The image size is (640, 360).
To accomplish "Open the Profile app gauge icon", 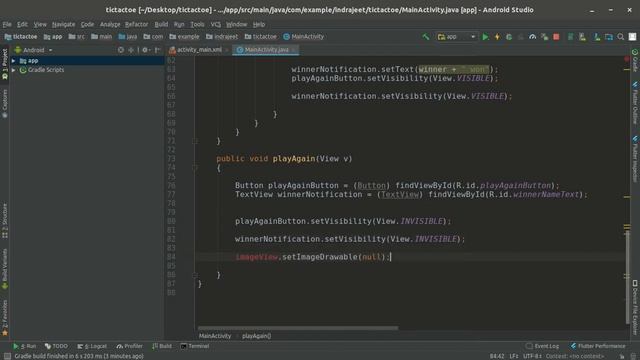I will pyautogui.click(x=532, y=37).
